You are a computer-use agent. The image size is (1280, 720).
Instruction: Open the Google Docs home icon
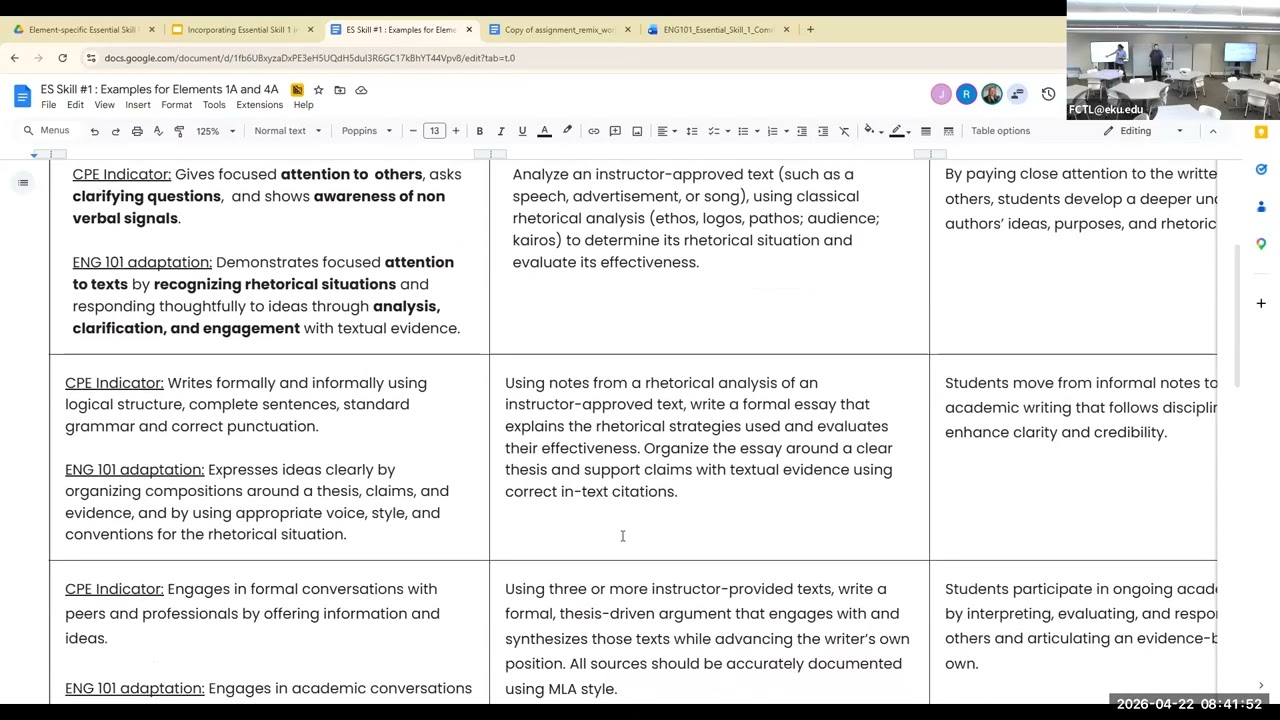[22, 96]
